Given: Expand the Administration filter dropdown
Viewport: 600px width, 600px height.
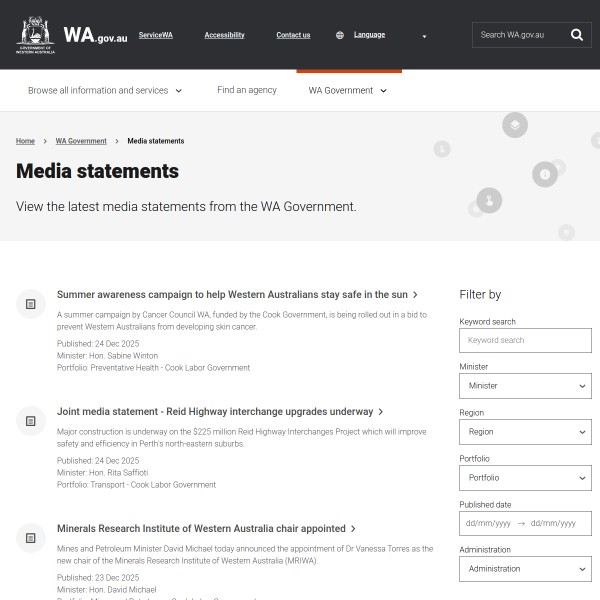Looking at the screenshot, I should click(525, 569).
